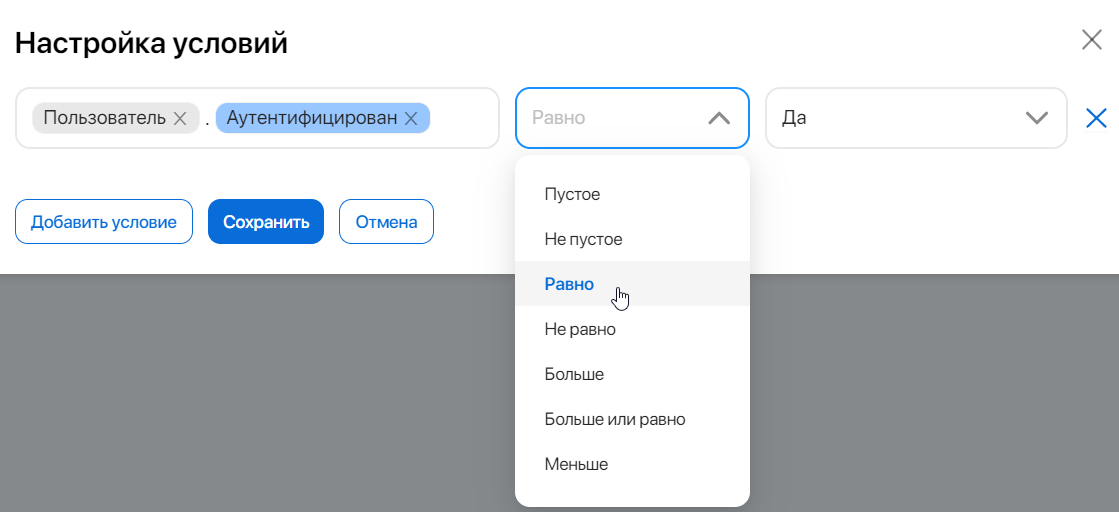Pick Меньше from the operator list
This screenshot has width=1119, height=512.
576,464
